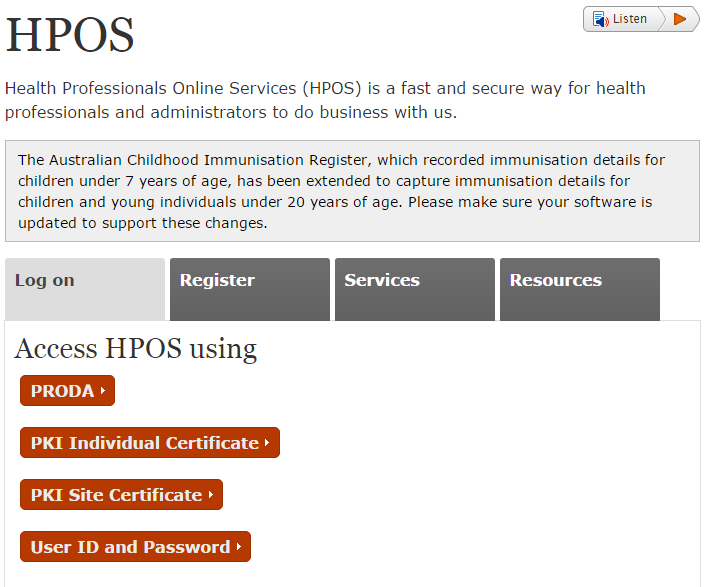Select PKI Site Certificate login
The height and width of the screenshot is (587, 705).
click(x=121, y=494)
